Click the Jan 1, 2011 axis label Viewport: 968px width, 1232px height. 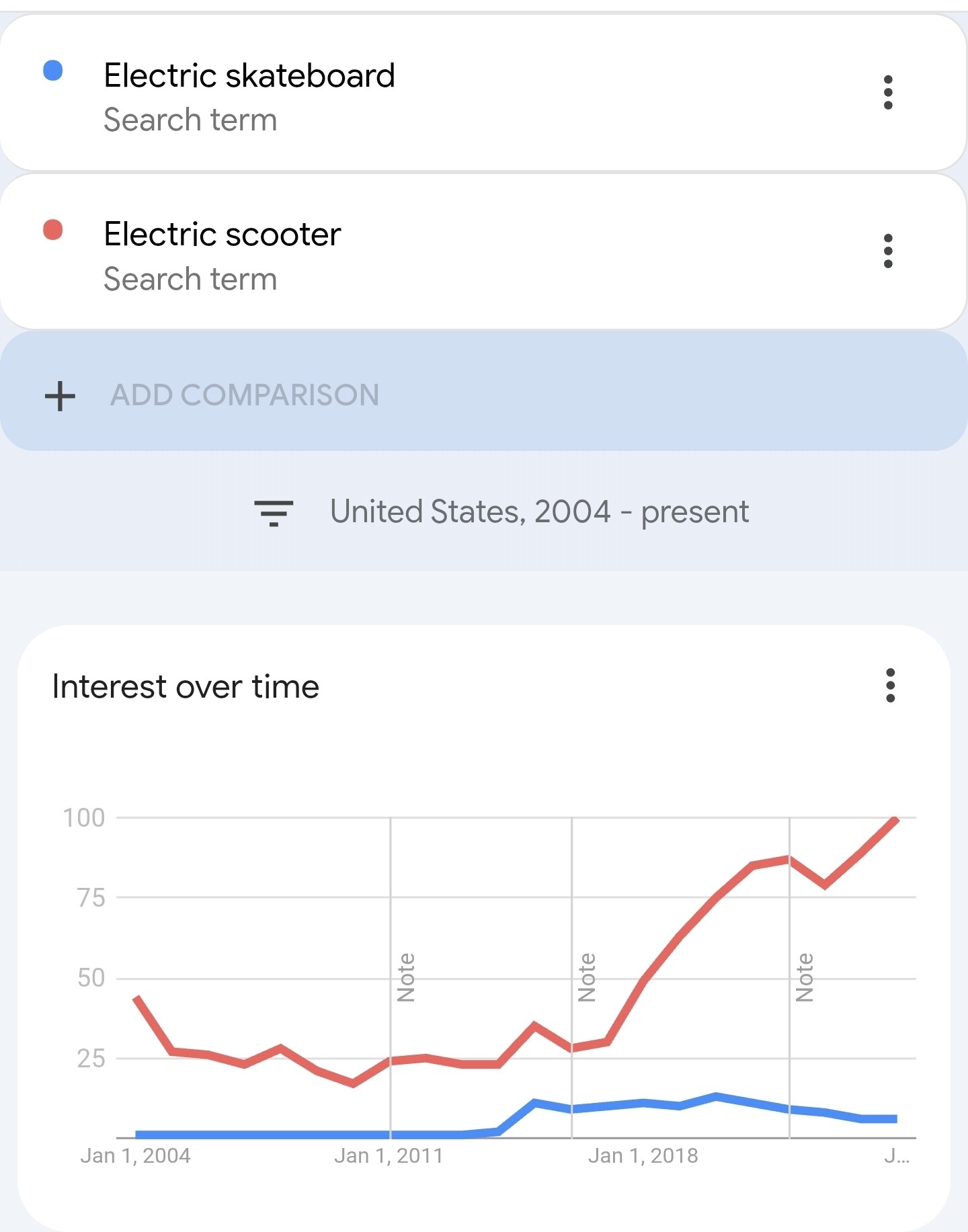pos(389,1156)
